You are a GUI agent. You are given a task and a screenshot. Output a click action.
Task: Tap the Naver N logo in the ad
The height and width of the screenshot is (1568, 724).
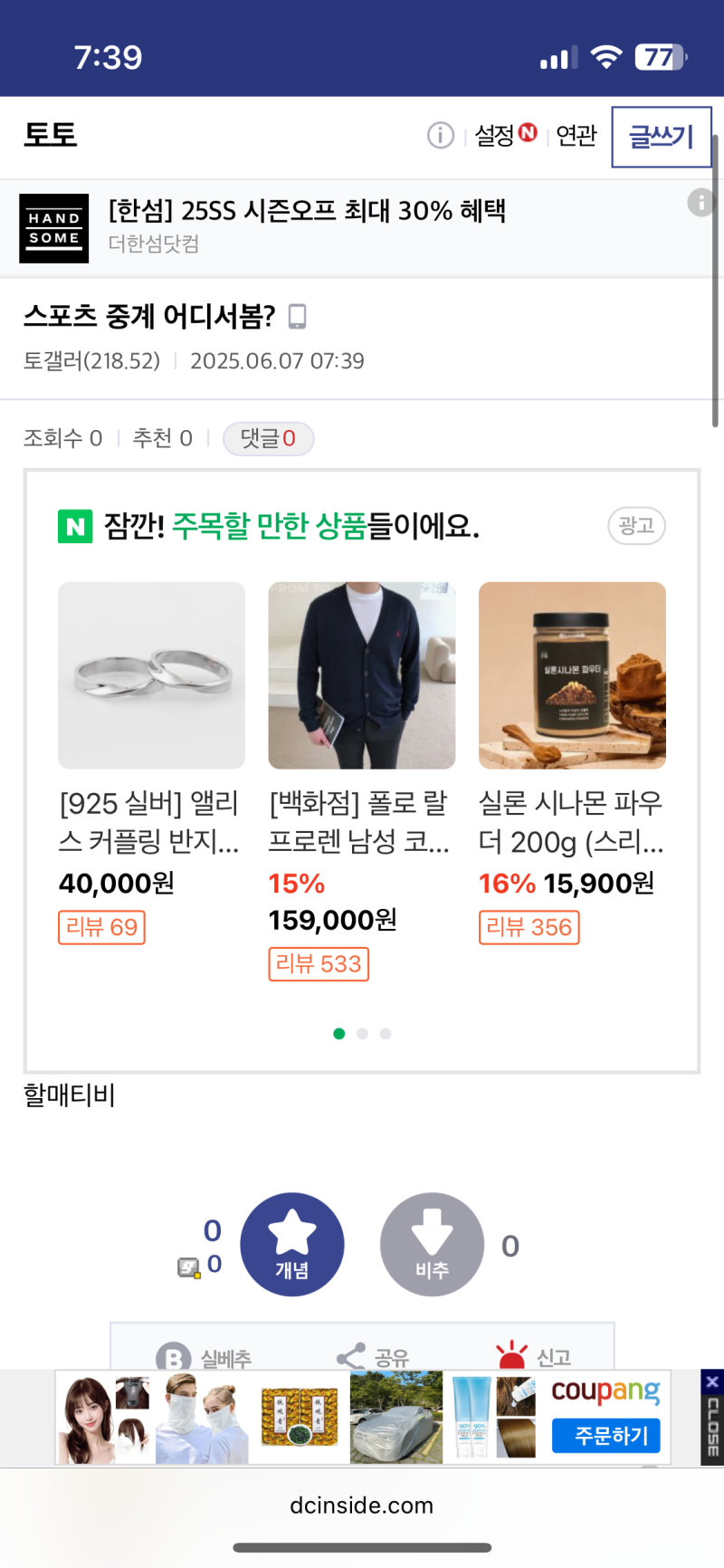[75, 526]
